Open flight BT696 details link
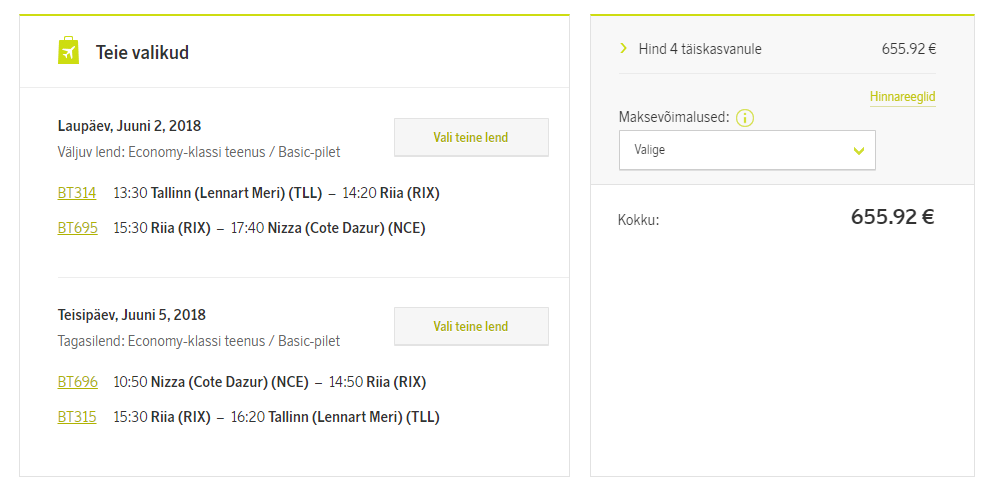The image size is (985, 486). pos(77,382)
